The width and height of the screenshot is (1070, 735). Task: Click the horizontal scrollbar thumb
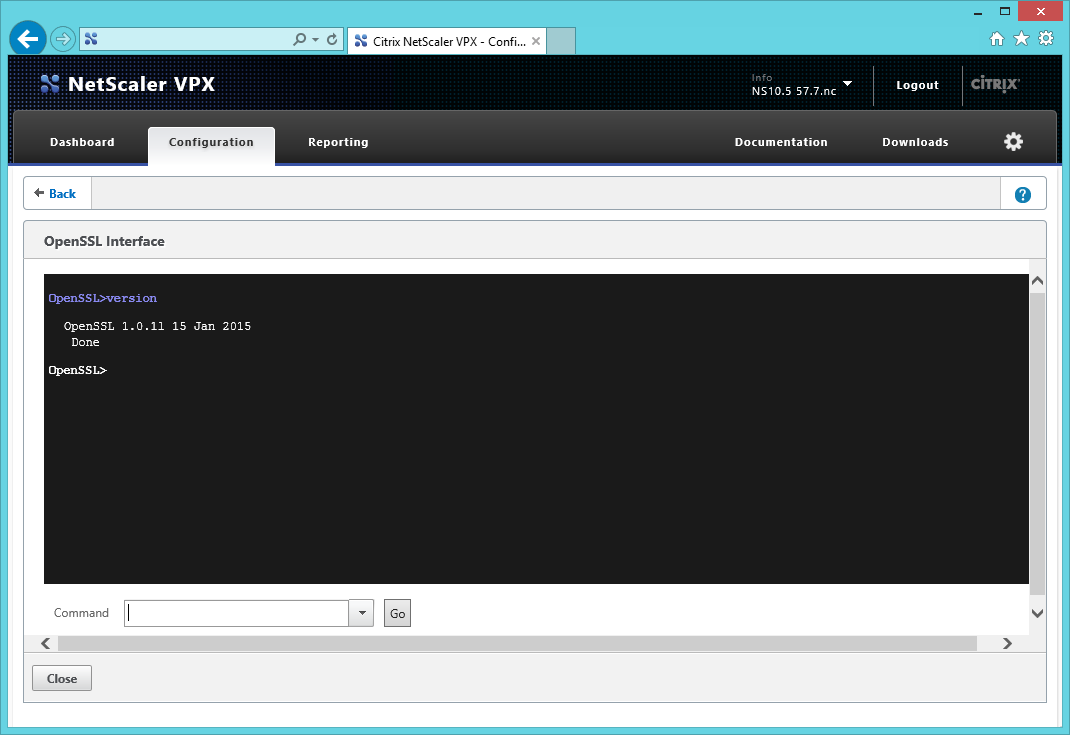pyautogui.click(x=517, y=644)
